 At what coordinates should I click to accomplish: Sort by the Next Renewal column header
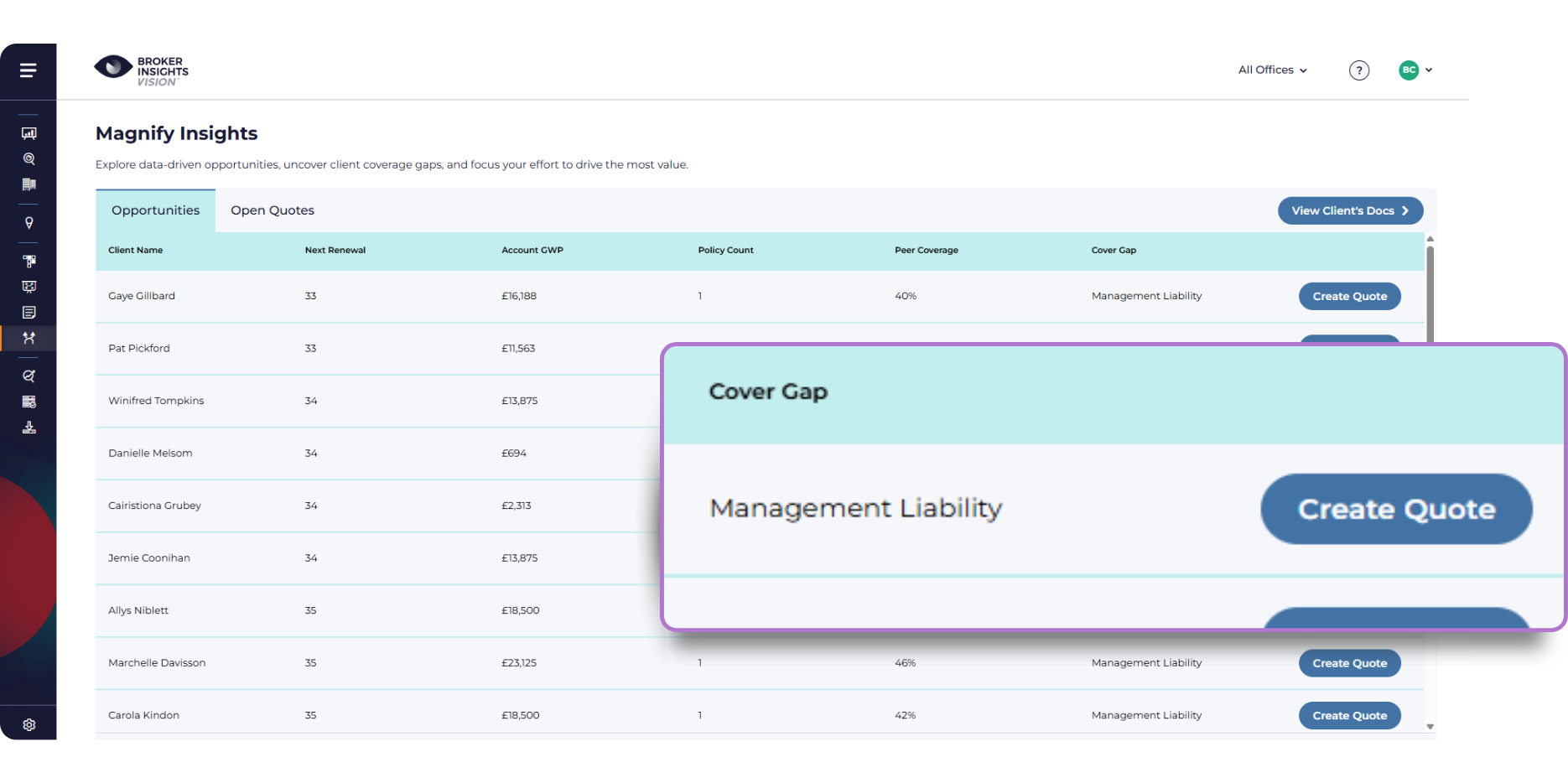(x=335, y=250)
